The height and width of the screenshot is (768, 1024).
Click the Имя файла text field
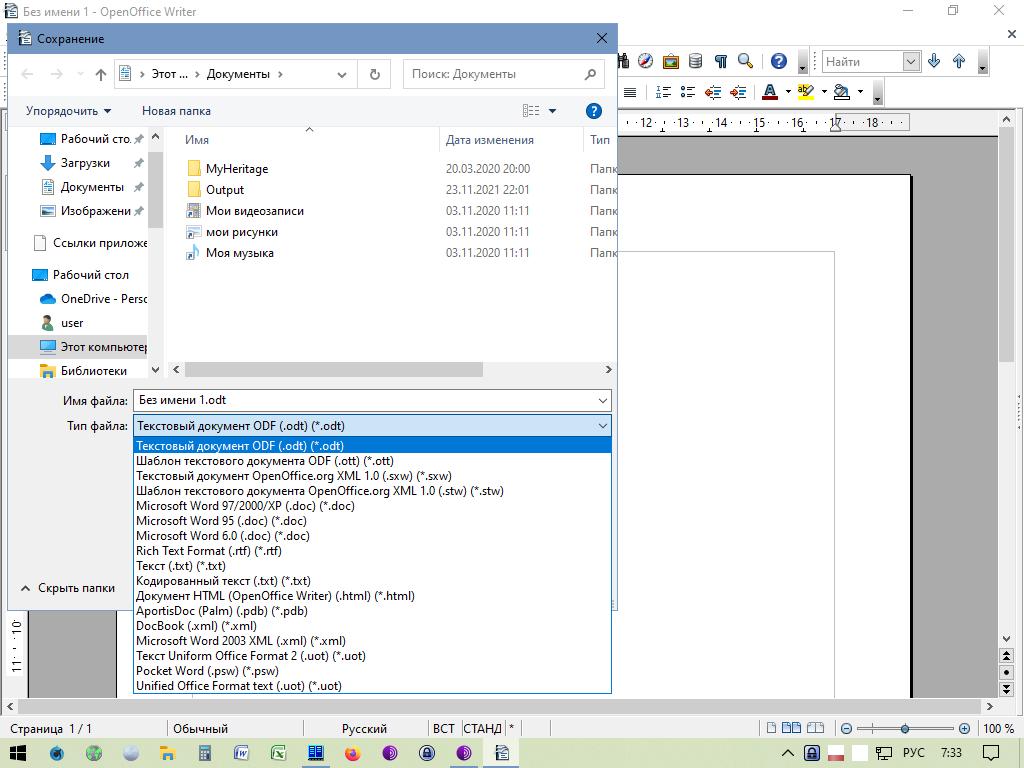coord(363,400)
